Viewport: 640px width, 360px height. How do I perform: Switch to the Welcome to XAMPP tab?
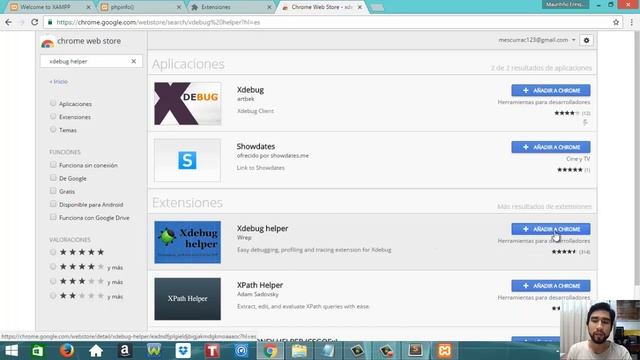51,7
